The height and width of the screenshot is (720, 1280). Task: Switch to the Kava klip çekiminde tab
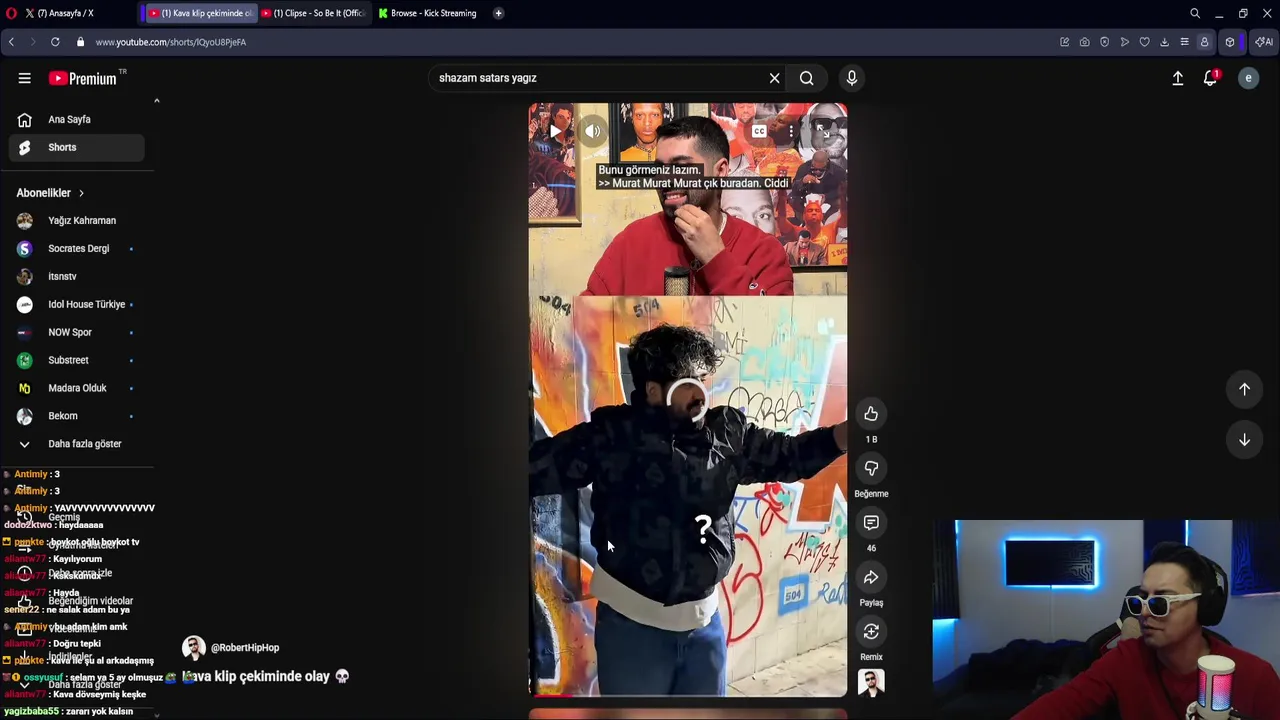(x=200, y=13)
